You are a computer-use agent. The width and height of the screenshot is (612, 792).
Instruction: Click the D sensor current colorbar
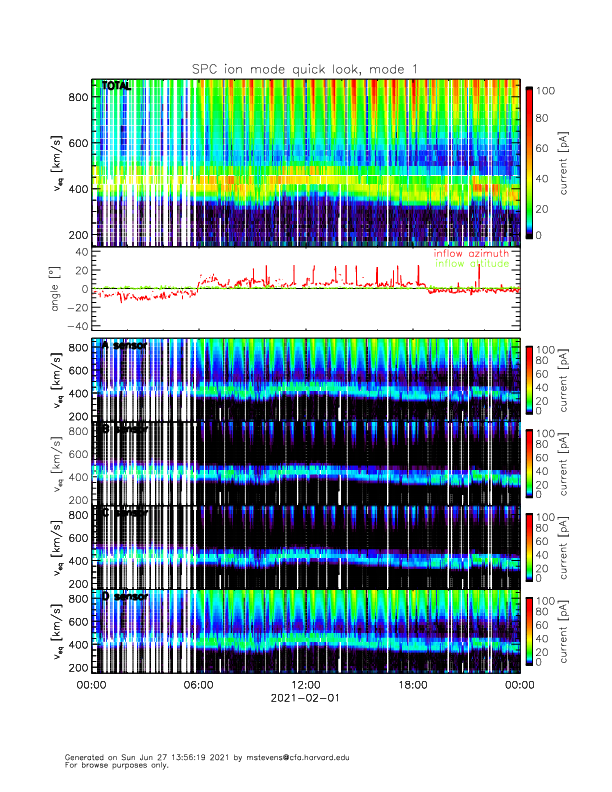tap(530, 629)
